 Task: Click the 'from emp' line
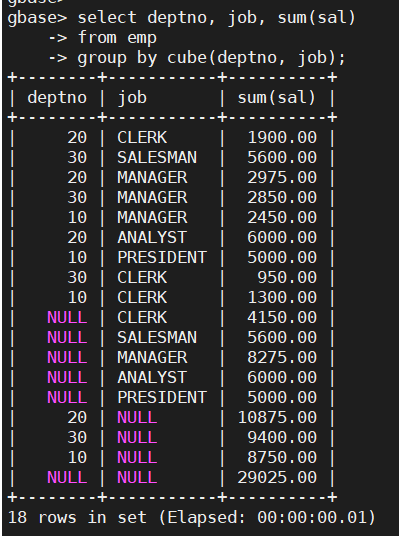tap(117, 38)
